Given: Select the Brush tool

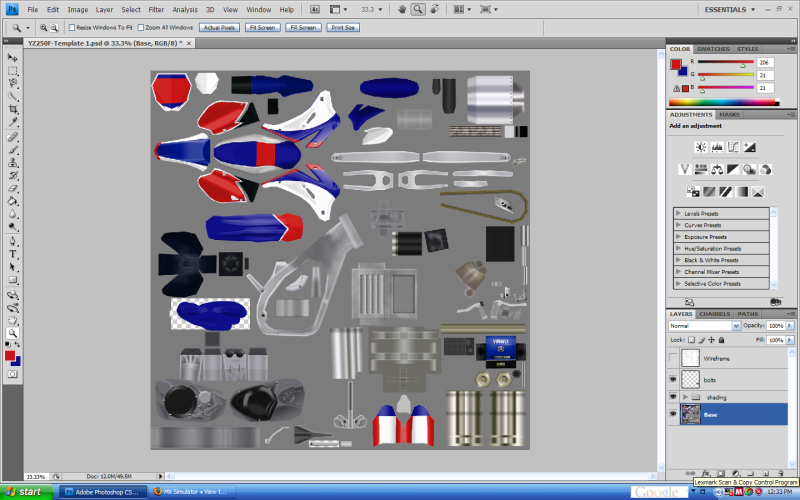Looking at the screenshot, I should tap(12, 150).
